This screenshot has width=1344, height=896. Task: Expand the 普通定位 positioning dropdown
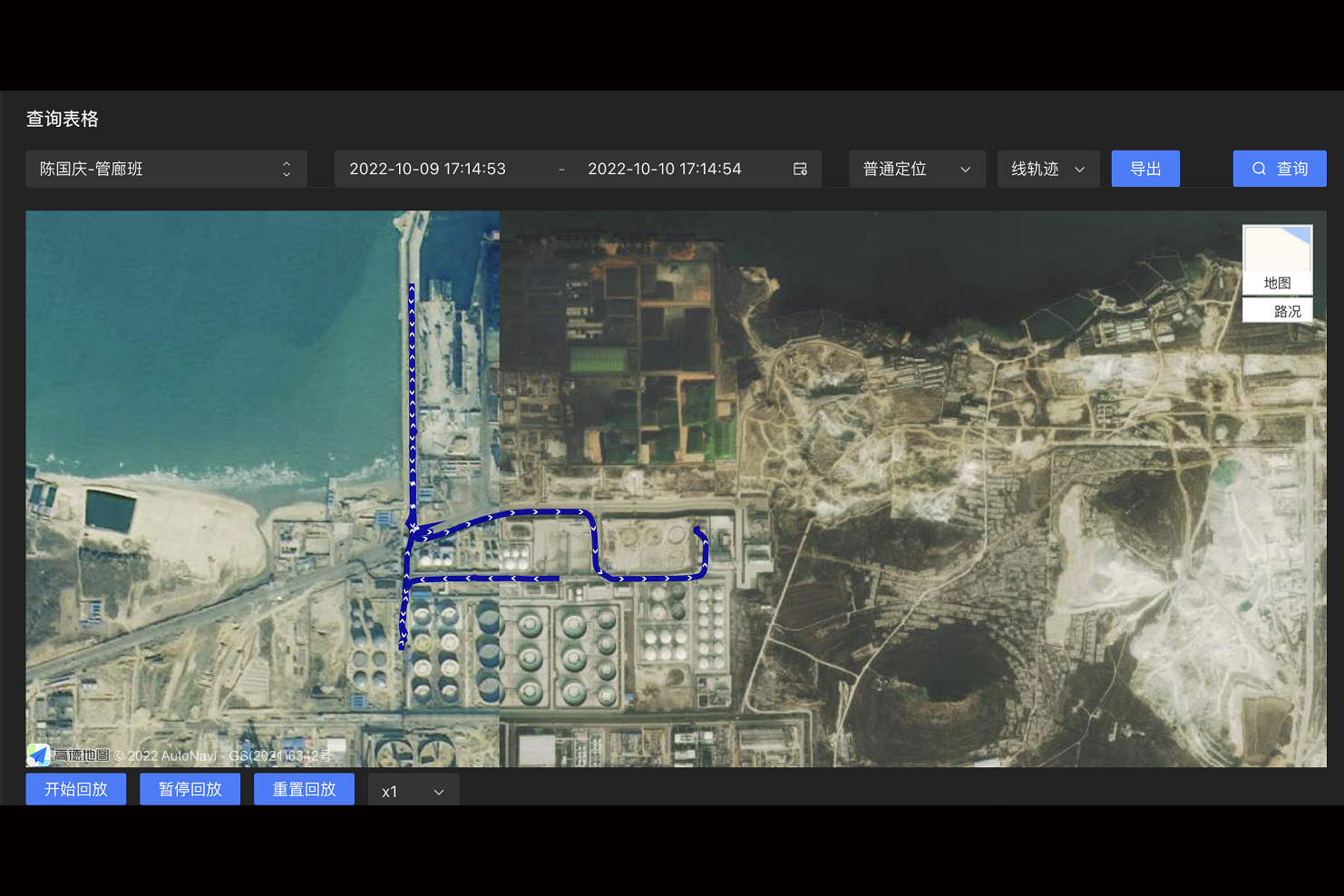click(917, 169)
